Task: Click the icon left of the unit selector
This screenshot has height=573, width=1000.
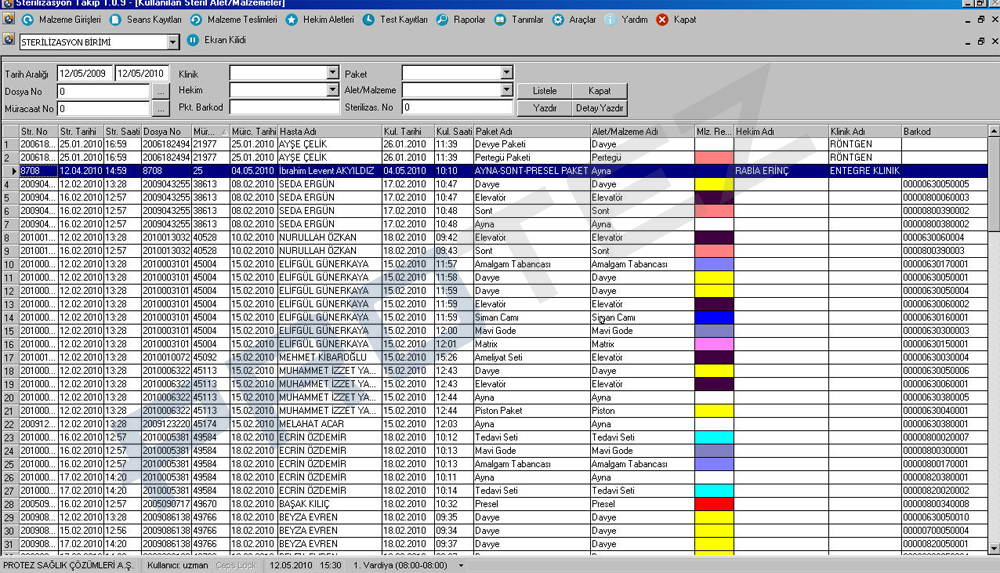Action: pos(8,40)
